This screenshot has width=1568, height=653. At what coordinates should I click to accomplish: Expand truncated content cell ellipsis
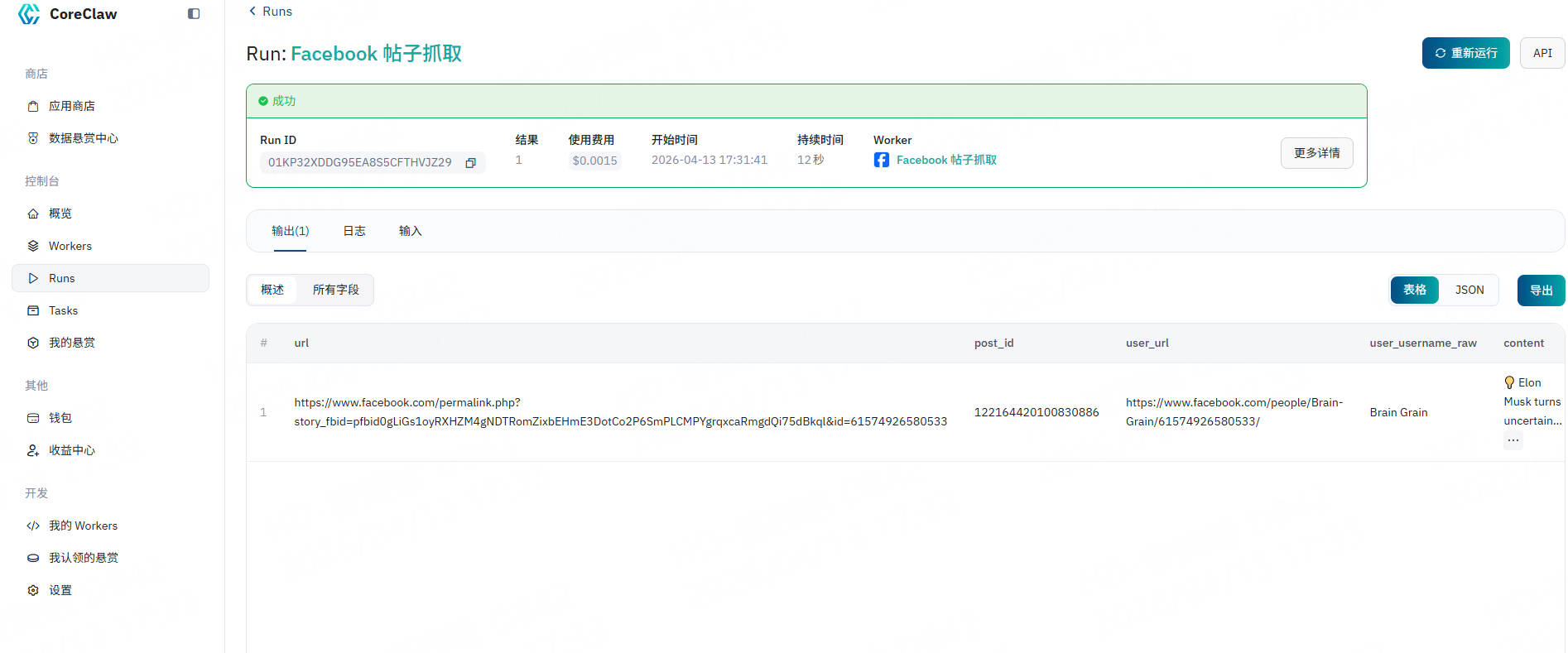click(x=1513, y=440)
